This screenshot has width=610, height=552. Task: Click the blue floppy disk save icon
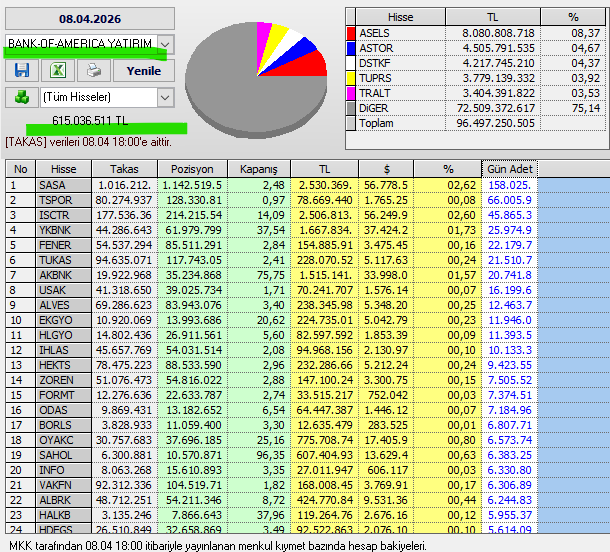[22, 70]
